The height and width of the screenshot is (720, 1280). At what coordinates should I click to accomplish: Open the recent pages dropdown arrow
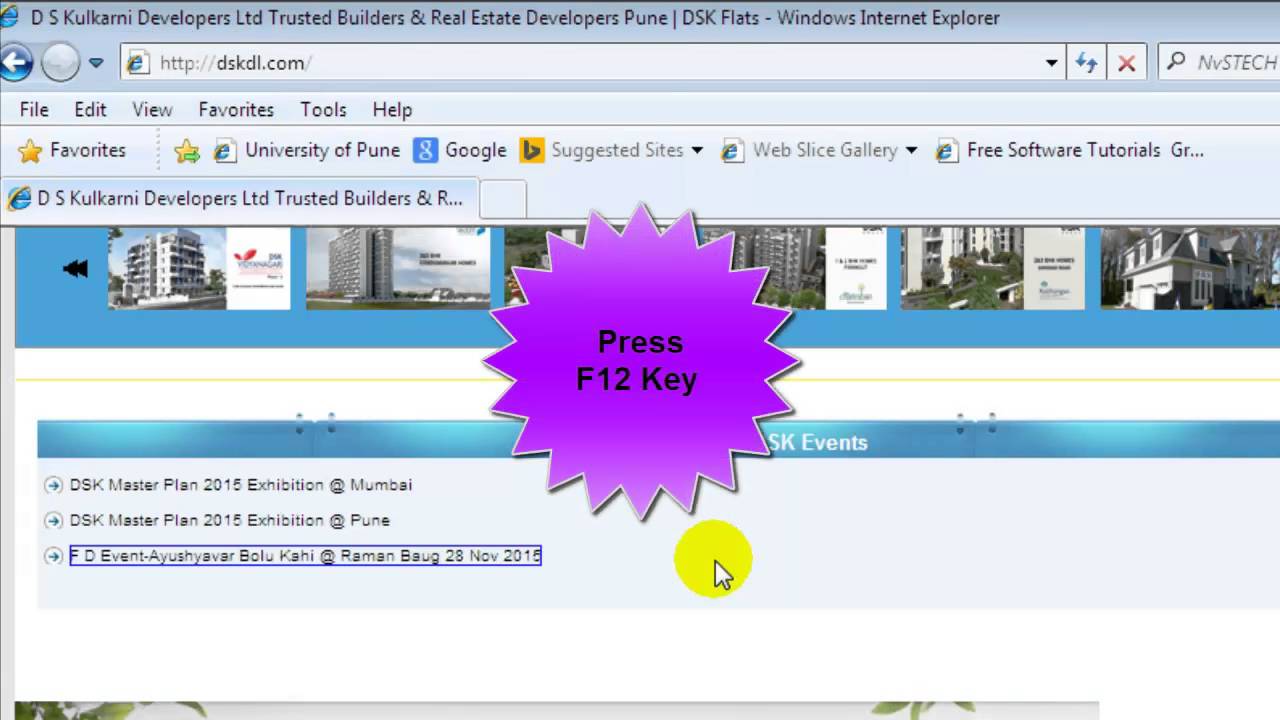96,63
